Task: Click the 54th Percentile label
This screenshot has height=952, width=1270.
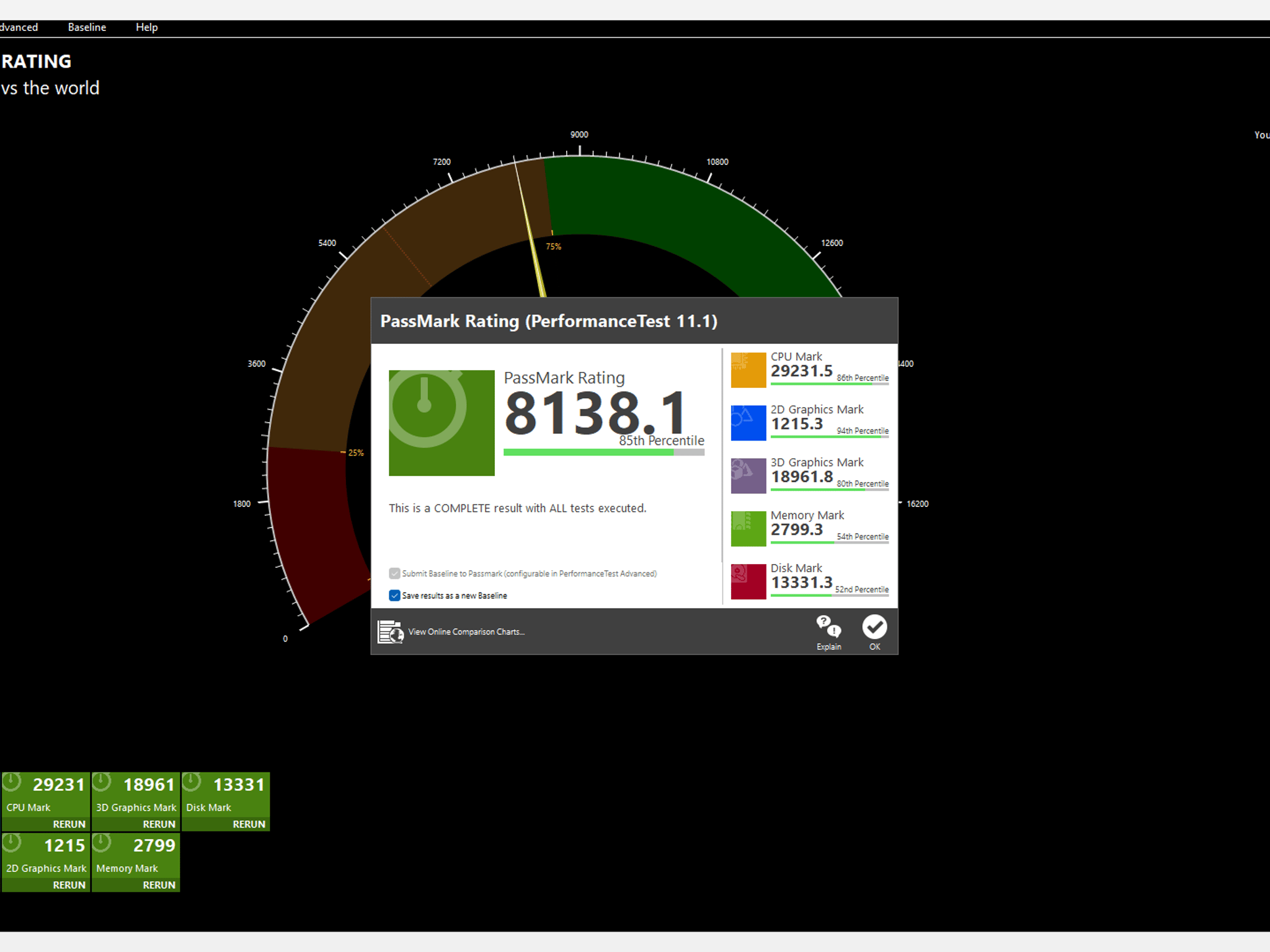Action: [863, 537]
